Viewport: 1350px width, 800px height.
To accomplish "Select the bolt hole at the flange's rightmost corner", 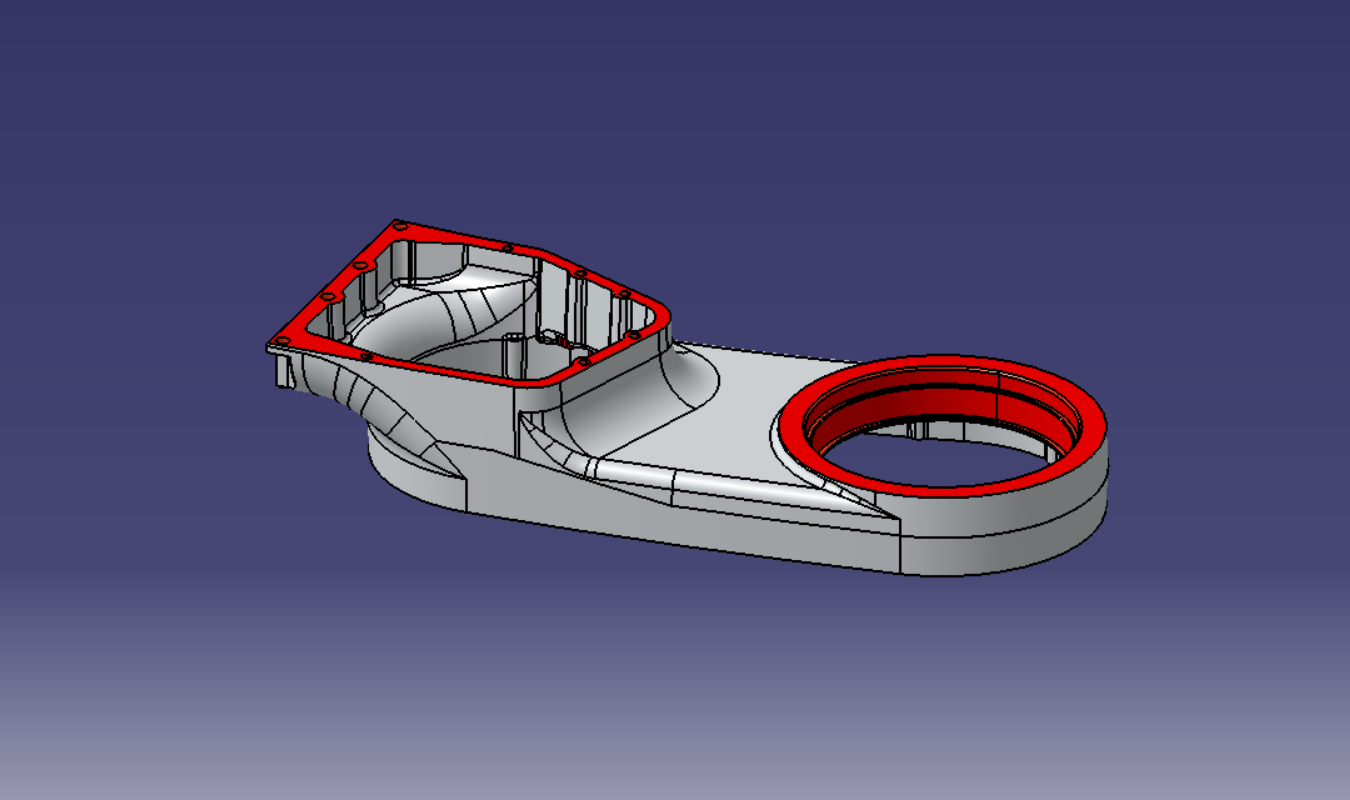I will [632, 335].
